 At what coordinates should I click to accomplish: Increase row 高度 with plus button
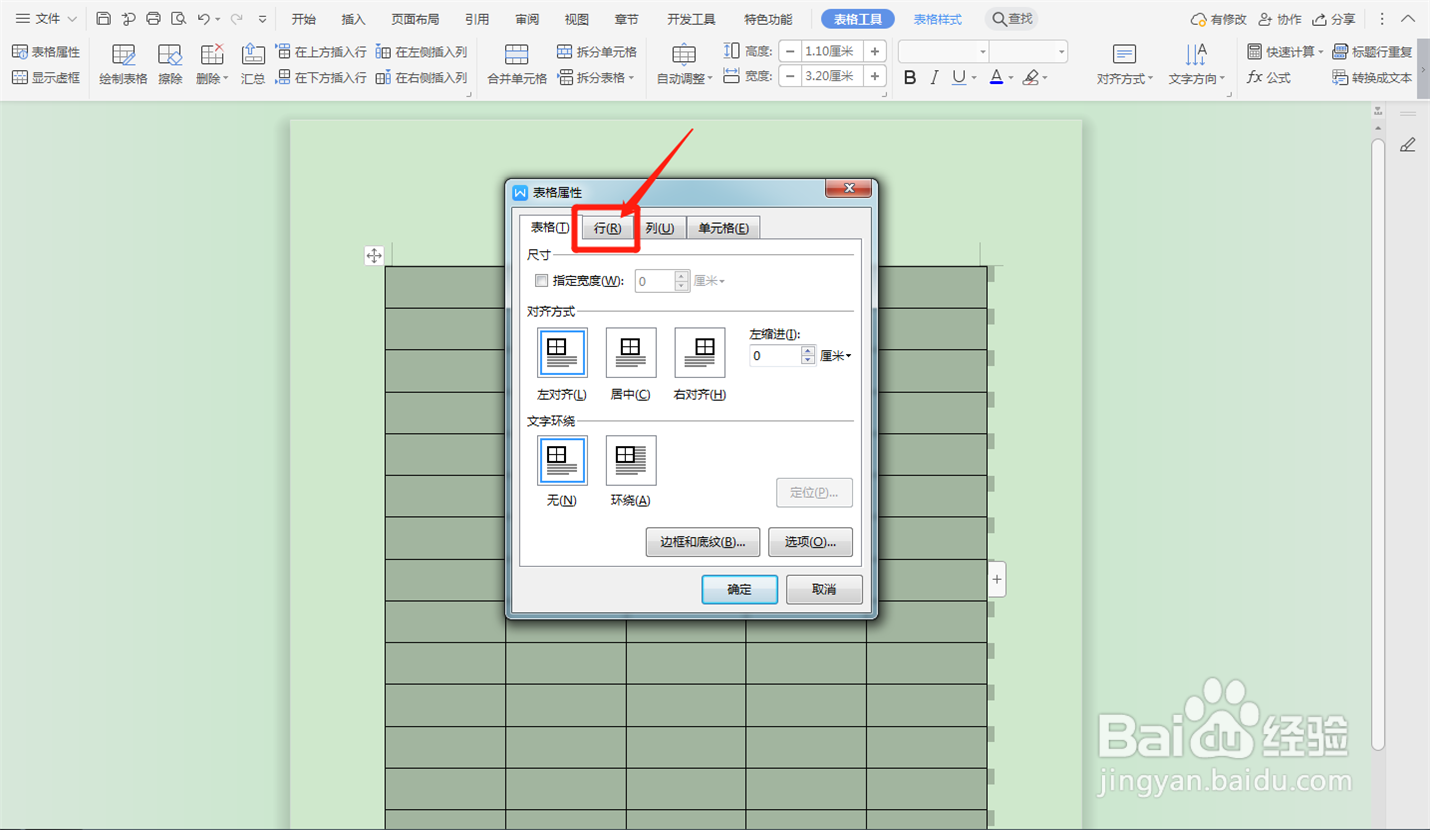coord(875,51)
